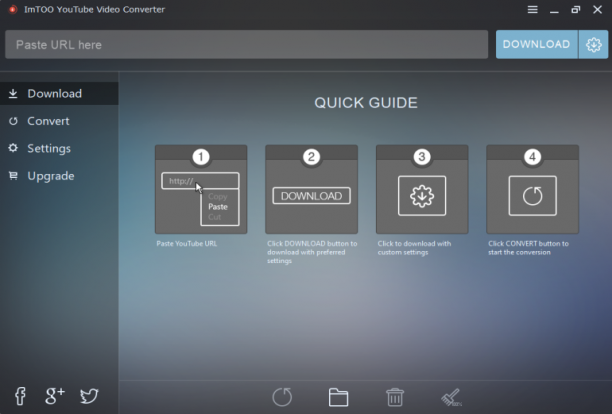Click quick guide step 4 convert card
Image resolution: width=612 pixels, height=414 pixels.
(532, 190)
